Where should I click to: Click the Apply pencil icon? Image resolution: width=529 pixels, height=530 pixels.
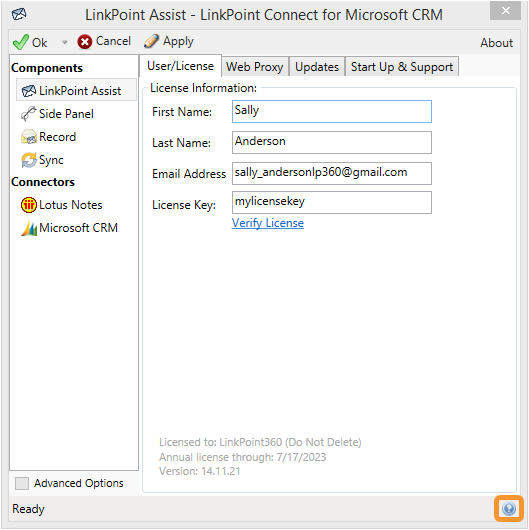pyautogui.click(x=151, y=41)
